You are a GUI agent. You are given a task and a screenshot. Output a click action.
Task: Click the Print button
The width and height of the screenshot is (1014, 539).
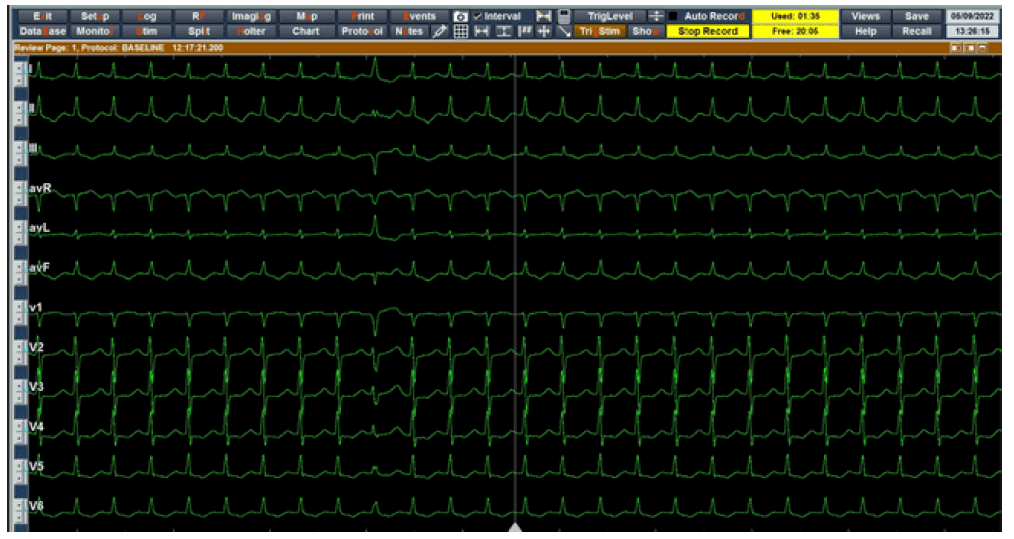click(362, 16)
